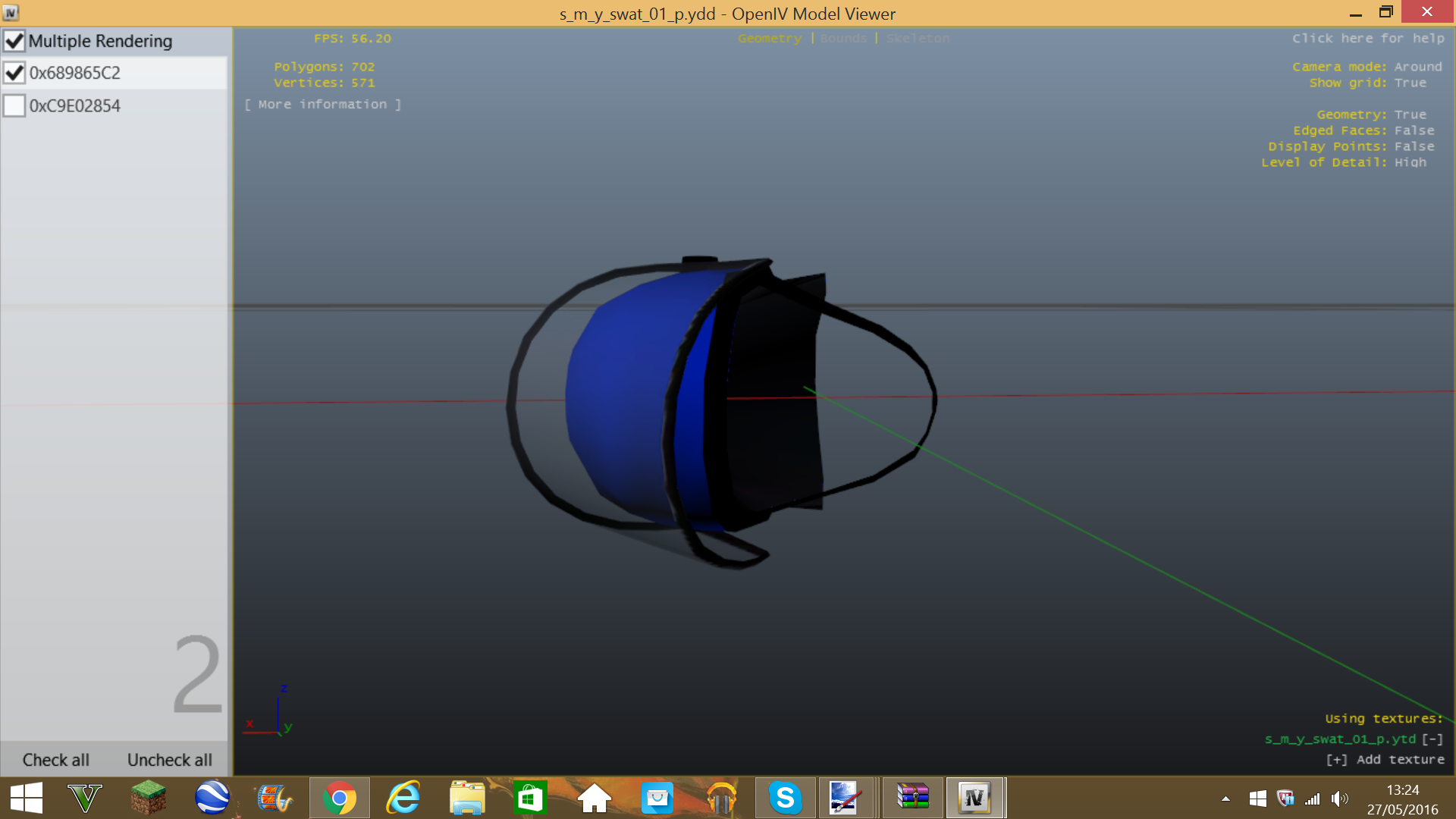Click the 'Click here for help' link
1456x819 pixels.
pos(1368,39)
